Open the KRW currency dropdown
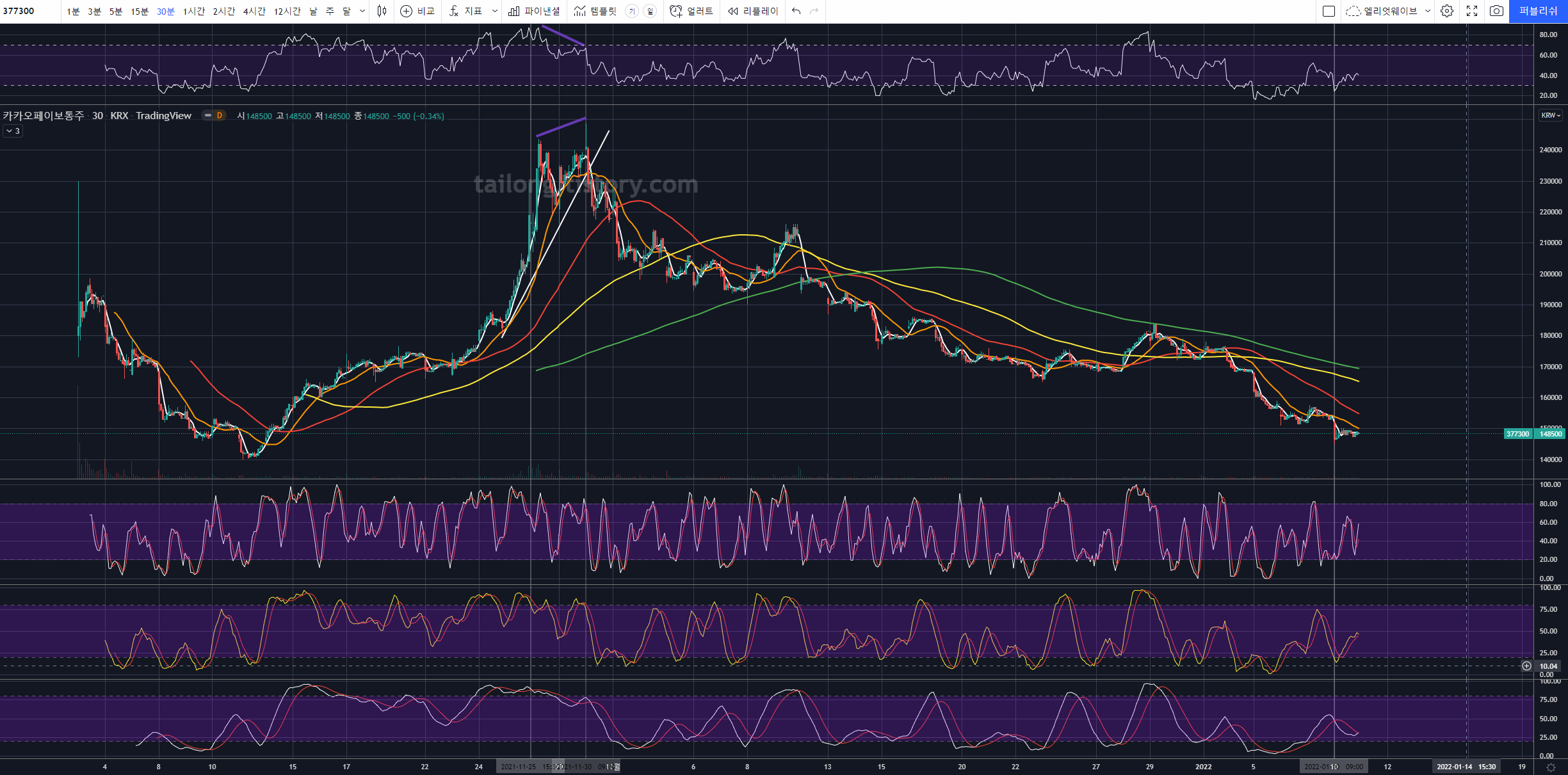This screenshot has height=775, width=1568. pyautogui.click(x=1551, y=115)
